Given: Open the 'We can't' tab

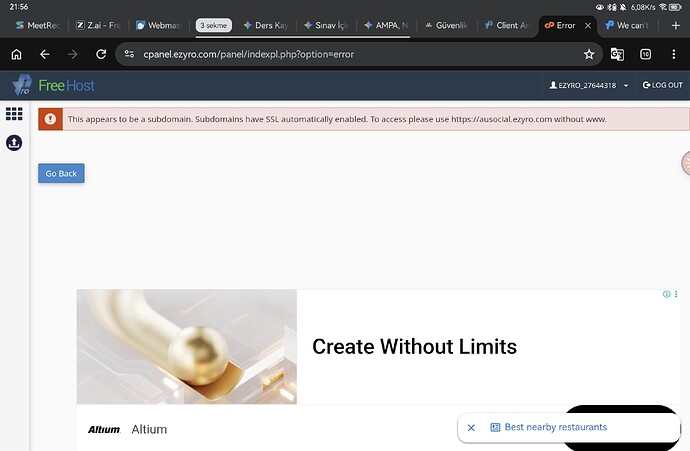Looking at the screenshot, I should 628,26.
